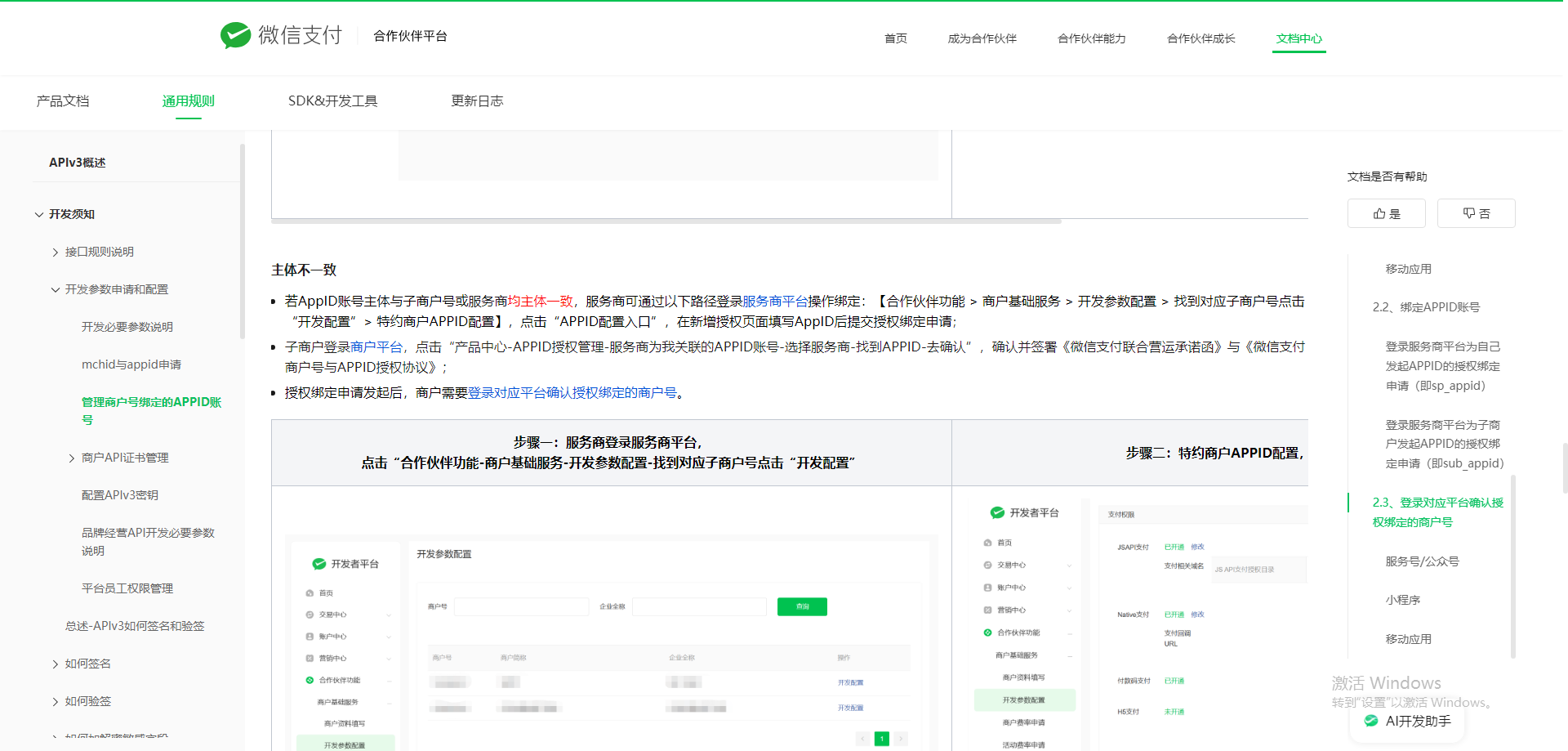Image resolution: width=1568 pixels, height=751 pixels.
Task: Click the 步骤一 screenshot of 开发参数配置
Action: pos(611,641)
